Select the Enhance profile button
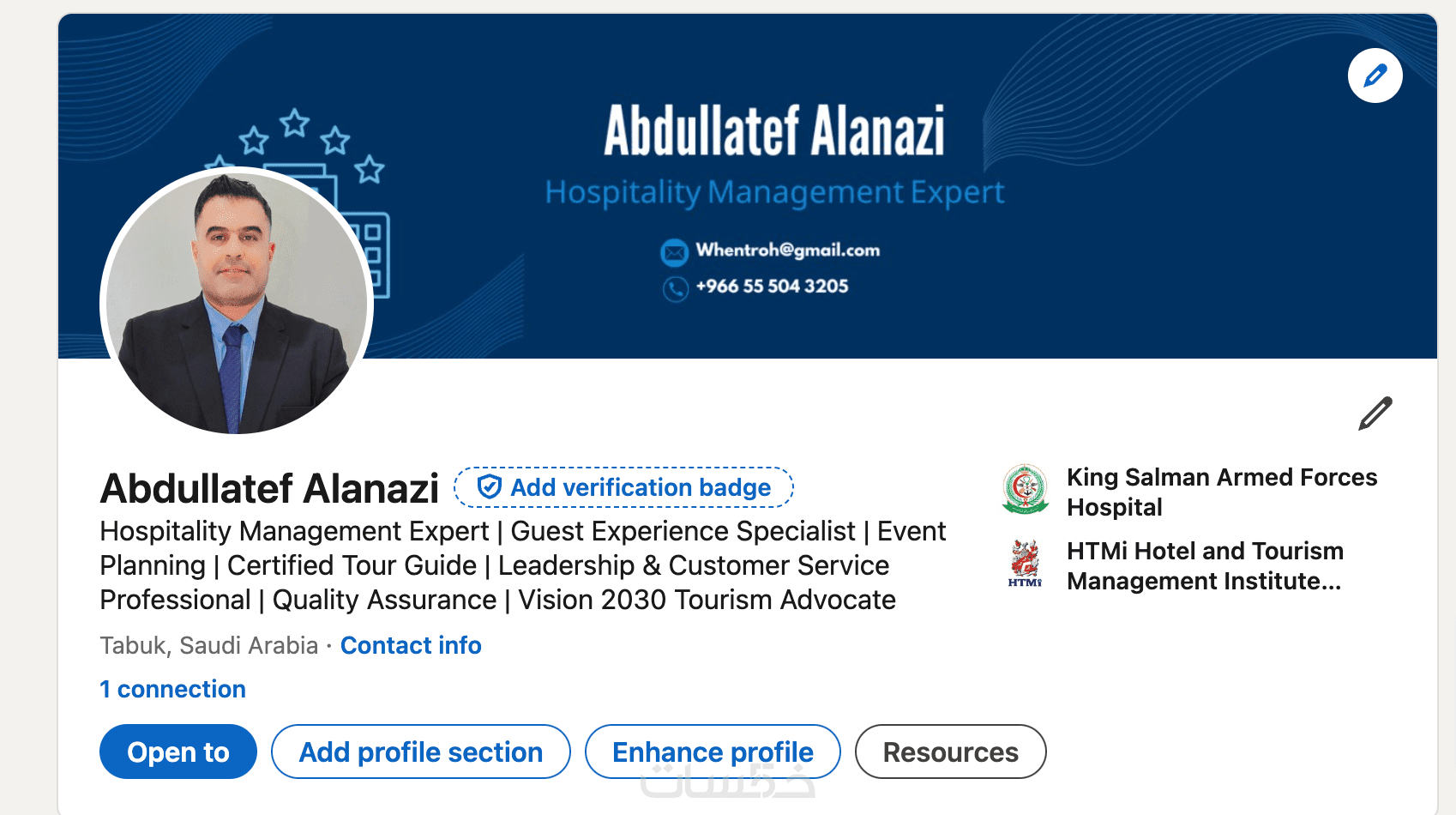Image resolution: width=1456 pixels, height=815 pixels. pyautogui.click(x=713, y=752)
